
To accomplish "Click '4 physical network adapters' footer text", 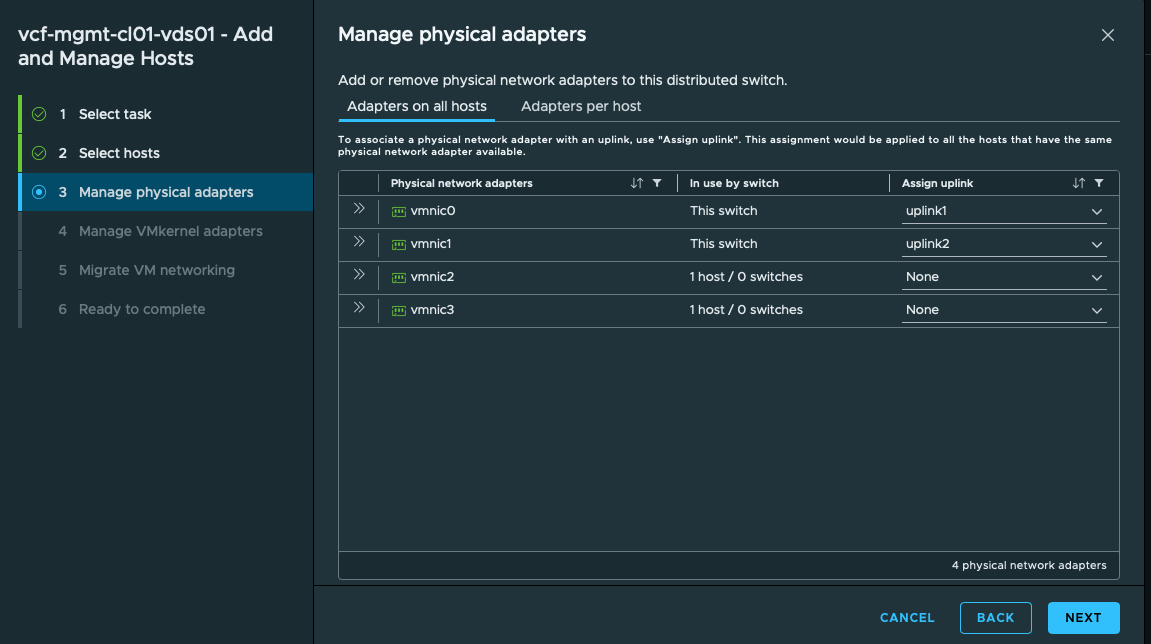I will point(1029,565).
